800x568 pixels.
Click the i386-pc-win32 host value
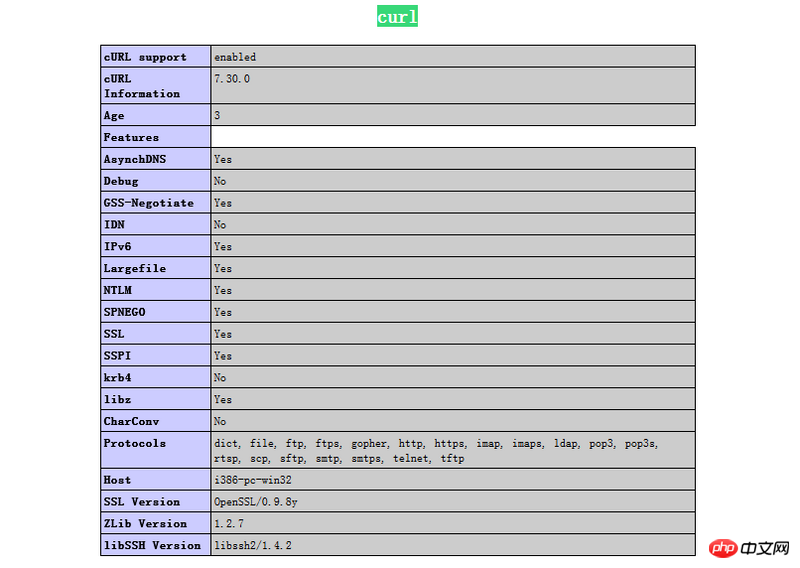coord(253,480)
